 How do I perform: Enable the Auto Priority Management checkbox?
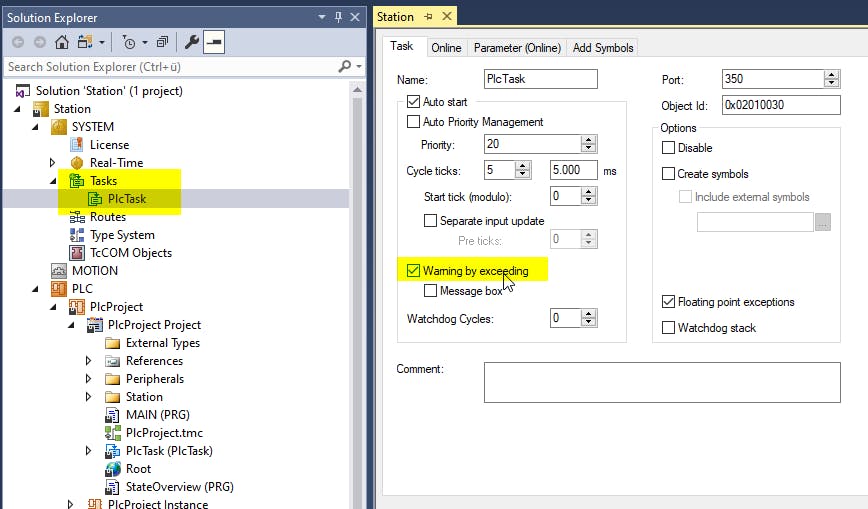coord(413,122)
